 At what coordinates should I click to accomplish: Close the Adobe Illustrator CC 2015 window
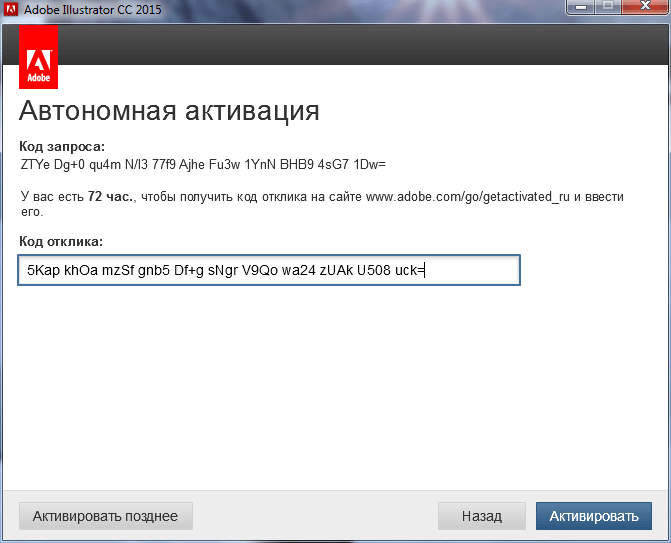tap(645, 6)
